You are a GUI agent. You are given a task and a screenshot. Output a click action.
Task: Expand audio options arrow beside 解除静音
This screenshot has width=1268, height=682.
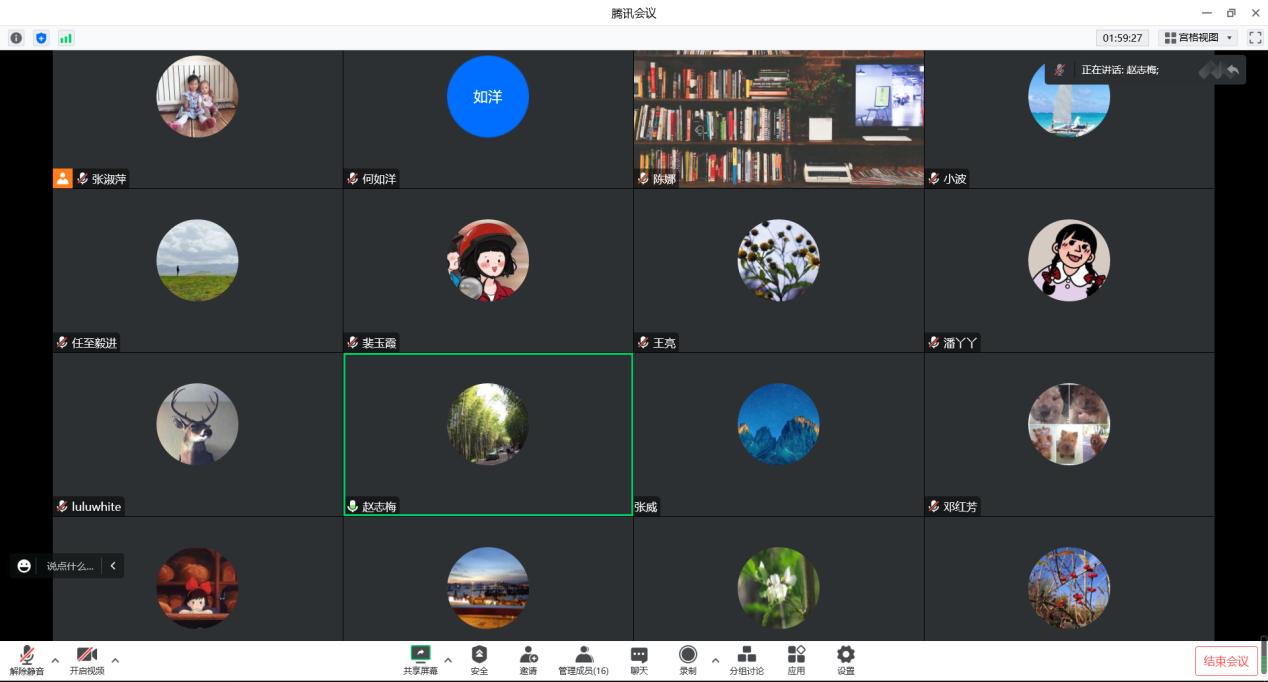(55, 660)
